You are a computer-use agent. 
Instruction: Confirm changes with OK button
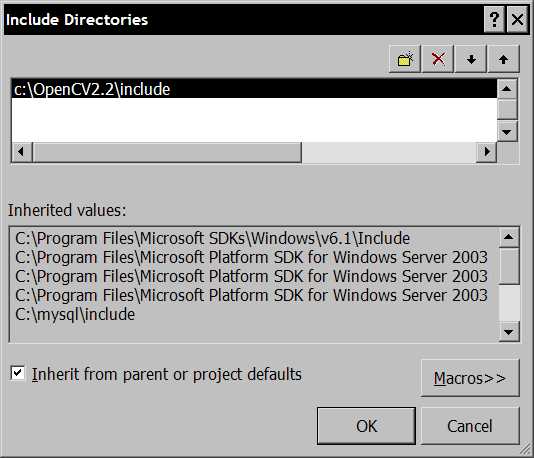tap(366, 426)
